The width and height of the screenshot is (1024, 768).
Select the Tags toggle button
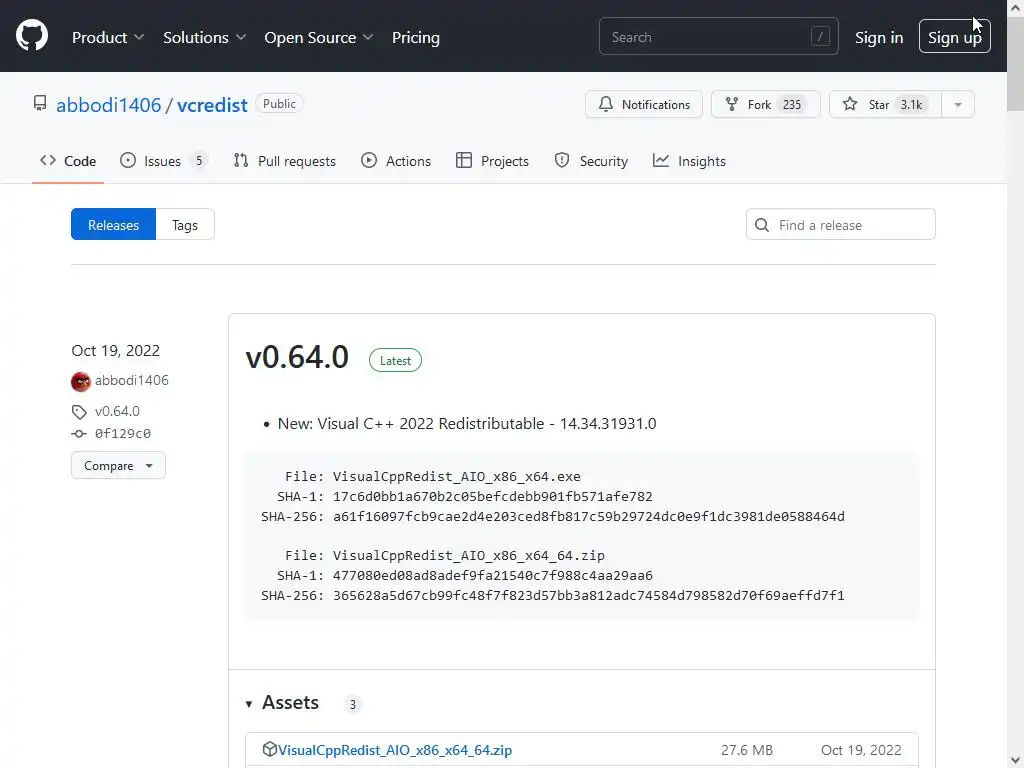185,225
